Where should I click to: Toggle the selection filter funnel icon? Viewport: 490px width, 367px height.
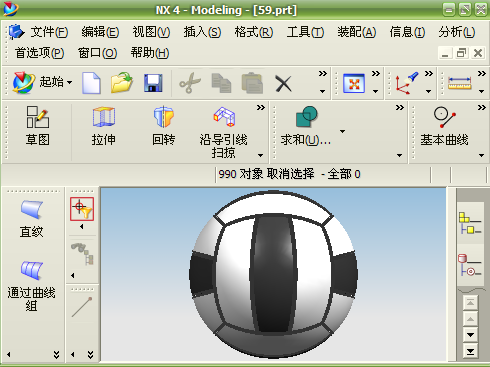point(82,209)
